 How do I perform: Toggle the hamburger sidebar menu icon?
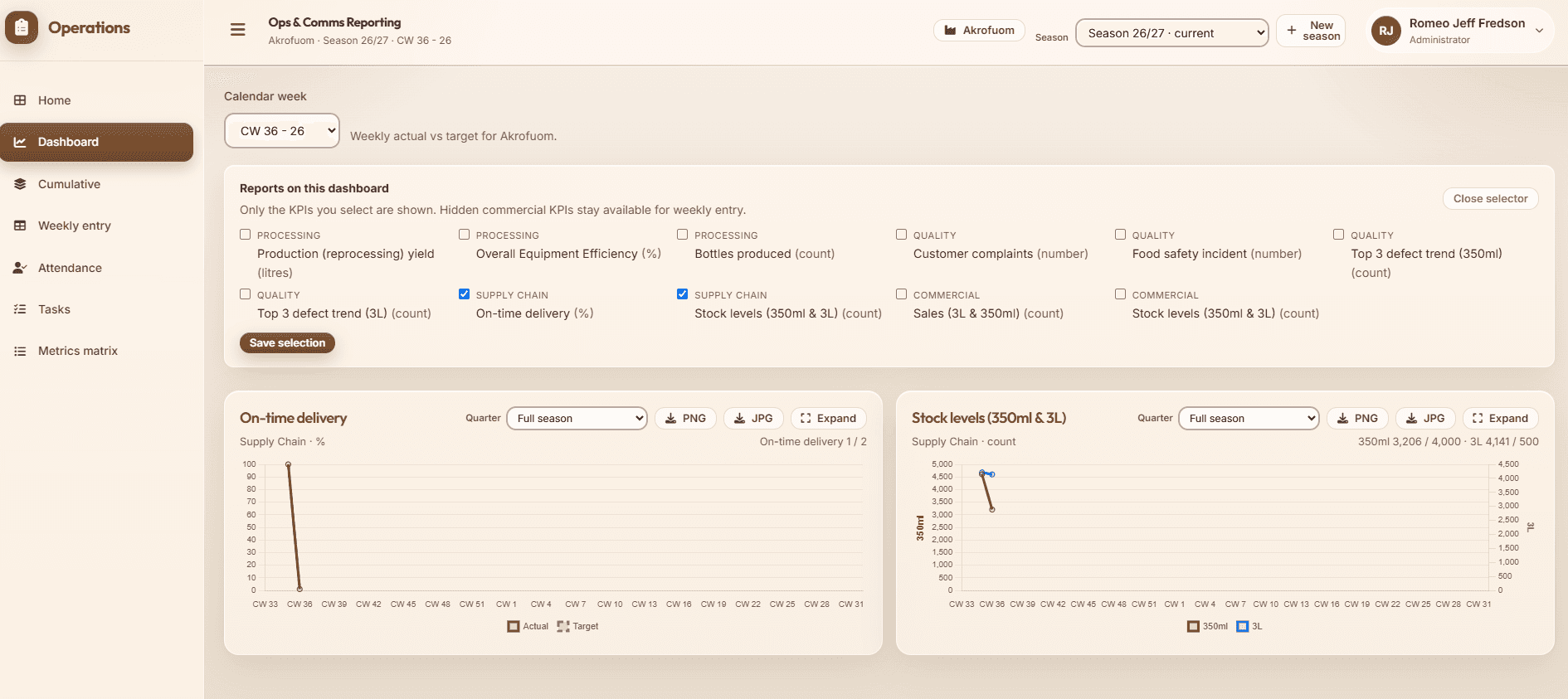pos(238,30)
